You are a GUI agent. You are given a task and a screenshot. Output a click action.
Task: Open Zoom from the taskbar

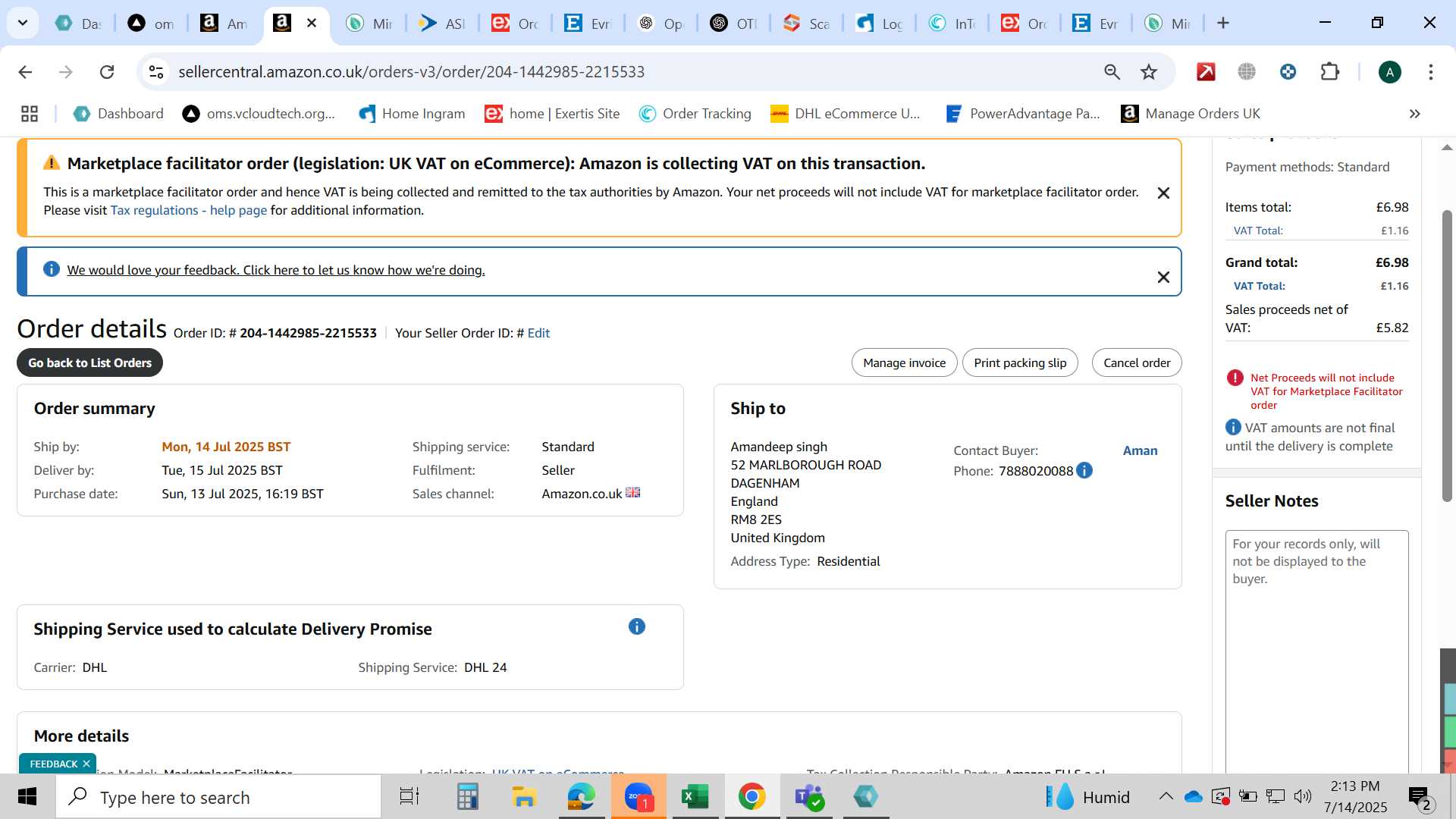(x=639, y=797)
